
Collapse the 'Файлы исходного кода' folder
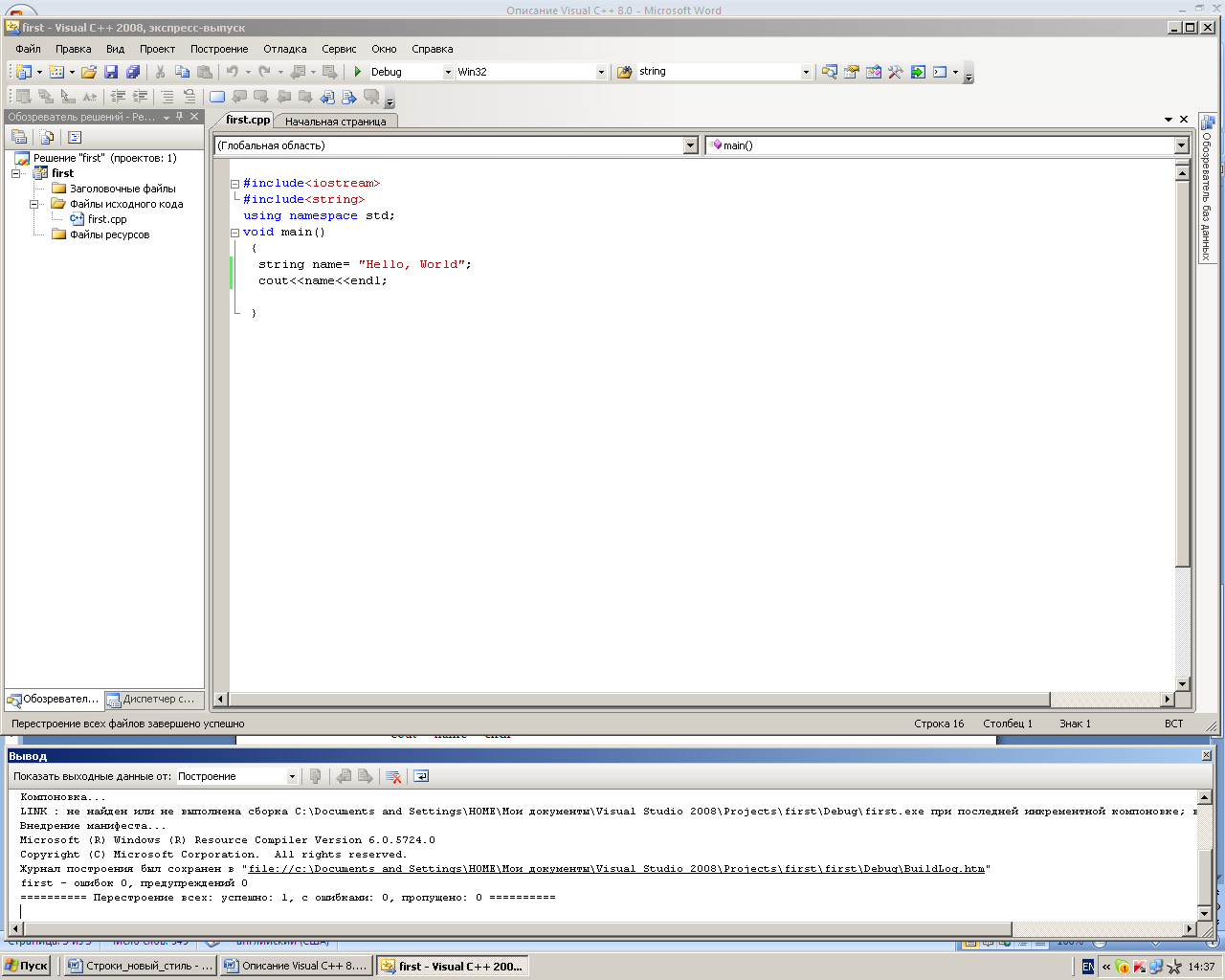[x=34, y=204]
